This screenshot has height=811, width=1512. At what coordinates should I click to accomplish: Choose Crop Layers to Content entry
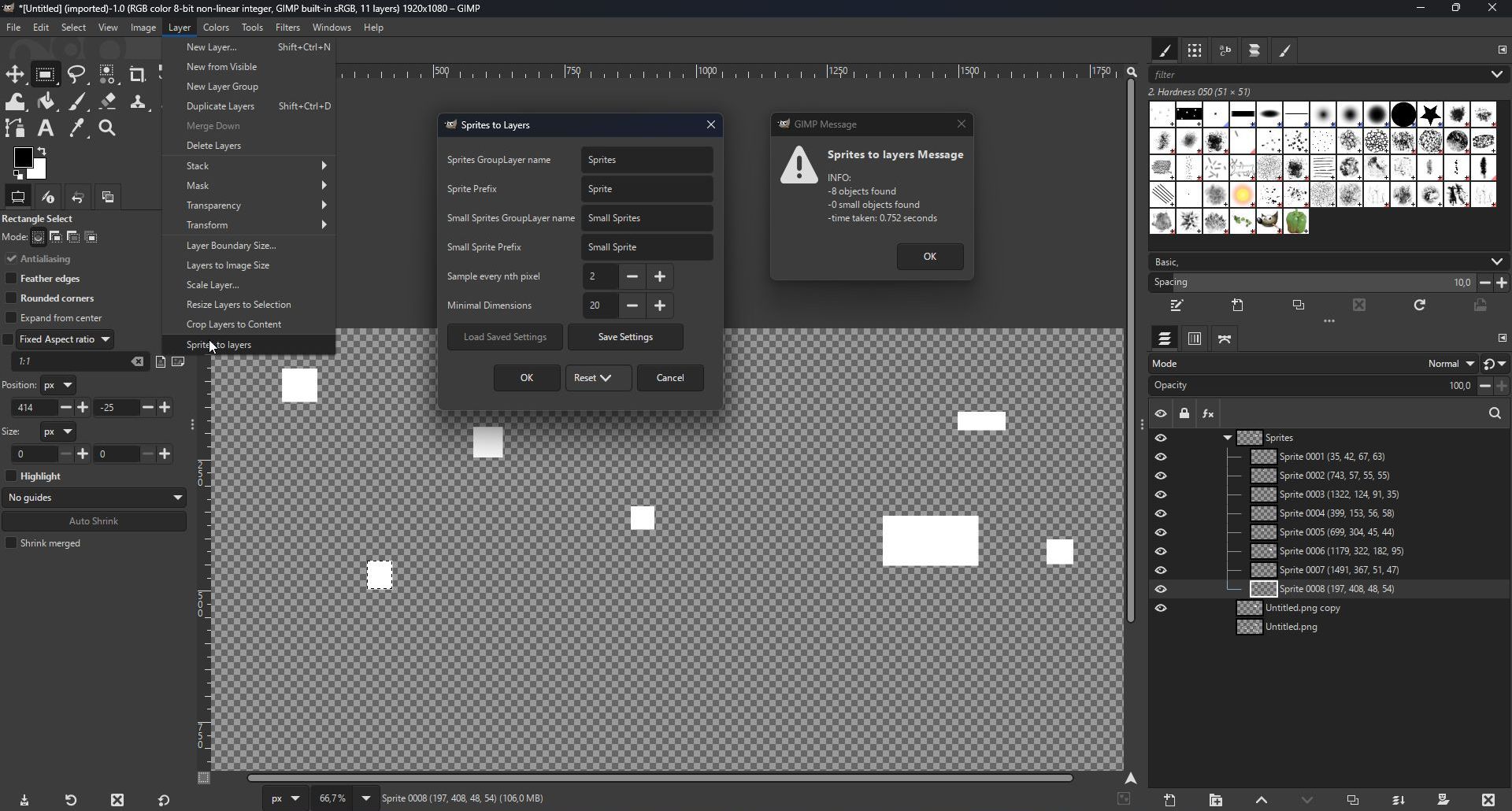tap(249, 324)
